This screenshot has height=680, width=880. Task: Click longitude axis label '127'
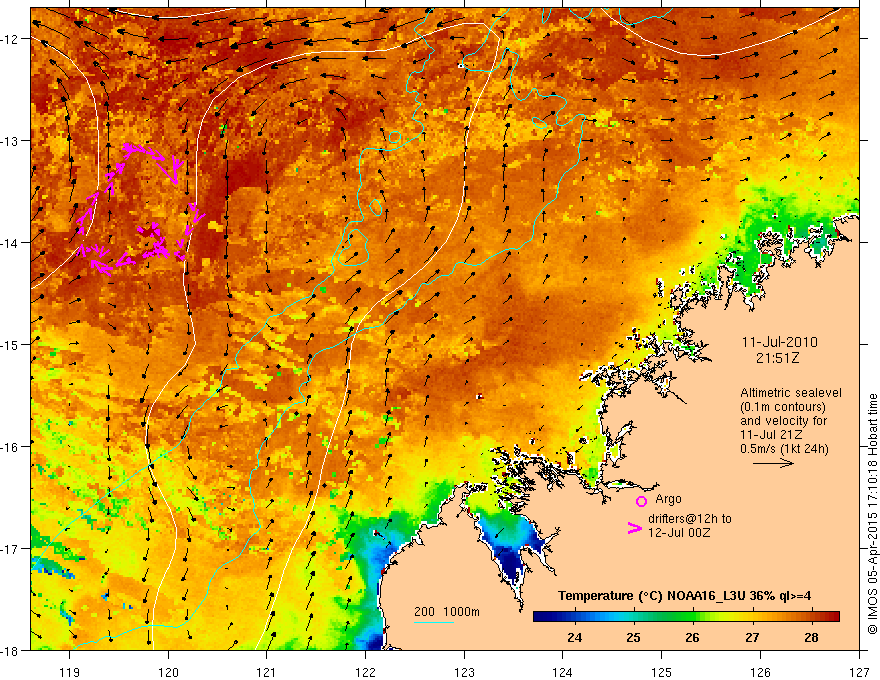(x=859, y=672)
